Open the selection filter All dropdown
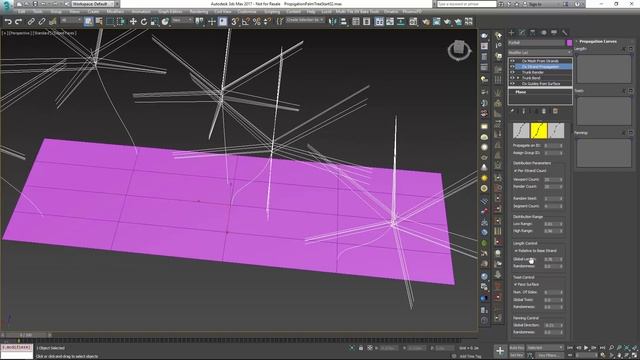Viewport: 640px width, 360px height. pyautogui.click(x=70, y=20)
